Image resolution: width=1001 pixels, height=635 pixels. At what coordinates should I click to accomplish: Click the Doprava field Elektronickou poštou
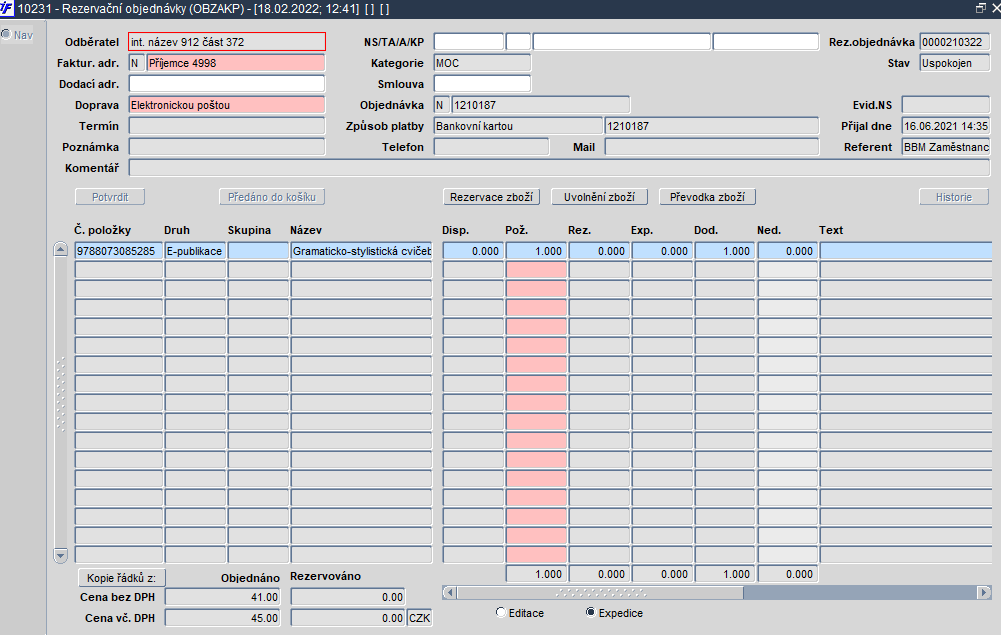coord(227,105)
